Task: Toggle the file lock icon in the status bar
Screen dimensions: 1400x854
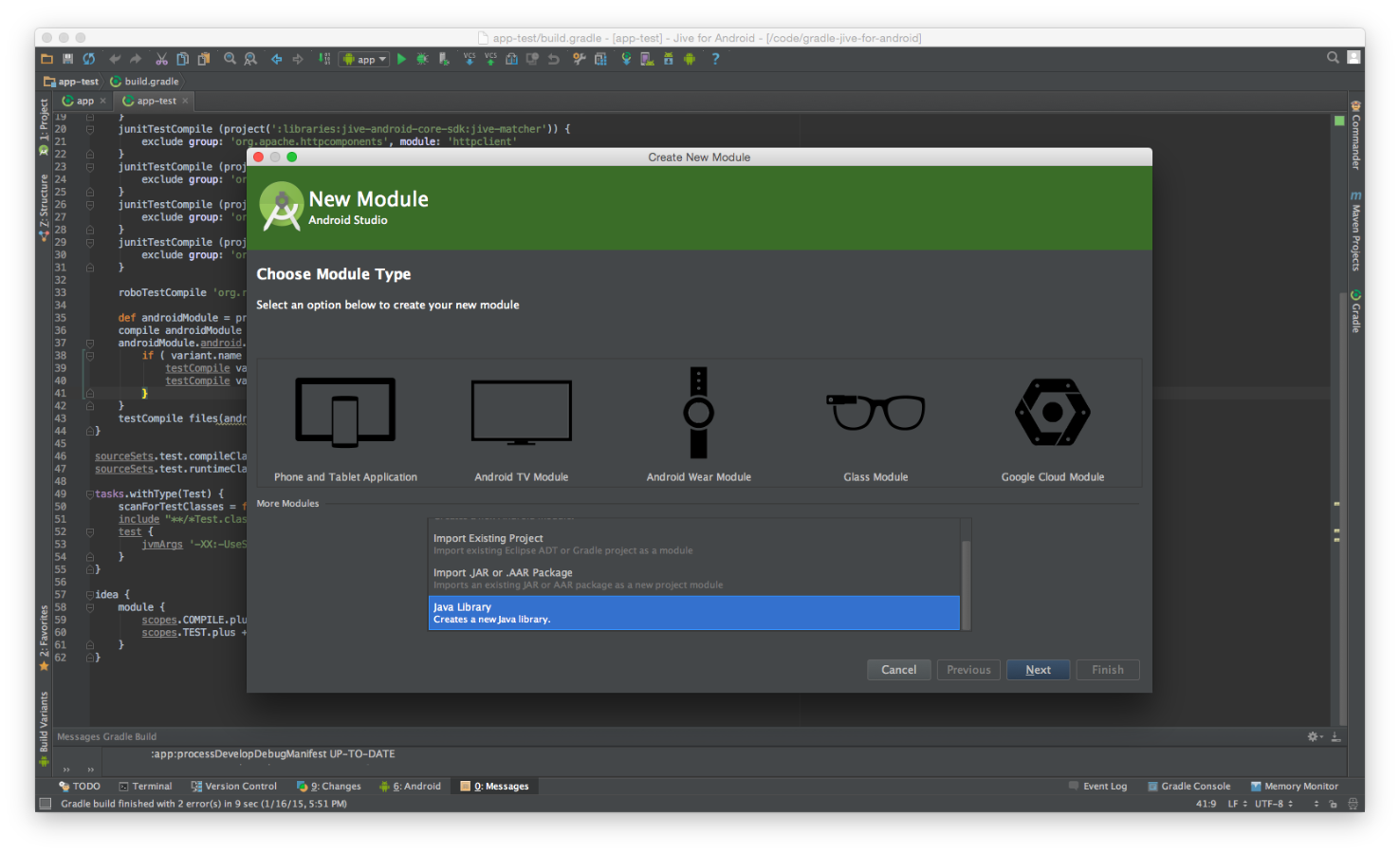Action: 1333,803
